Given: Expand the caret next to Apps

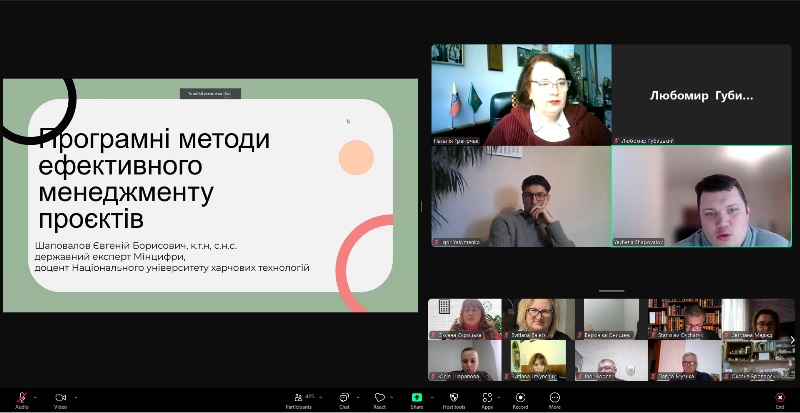Looking at the screenshot, I should point(501,397).
